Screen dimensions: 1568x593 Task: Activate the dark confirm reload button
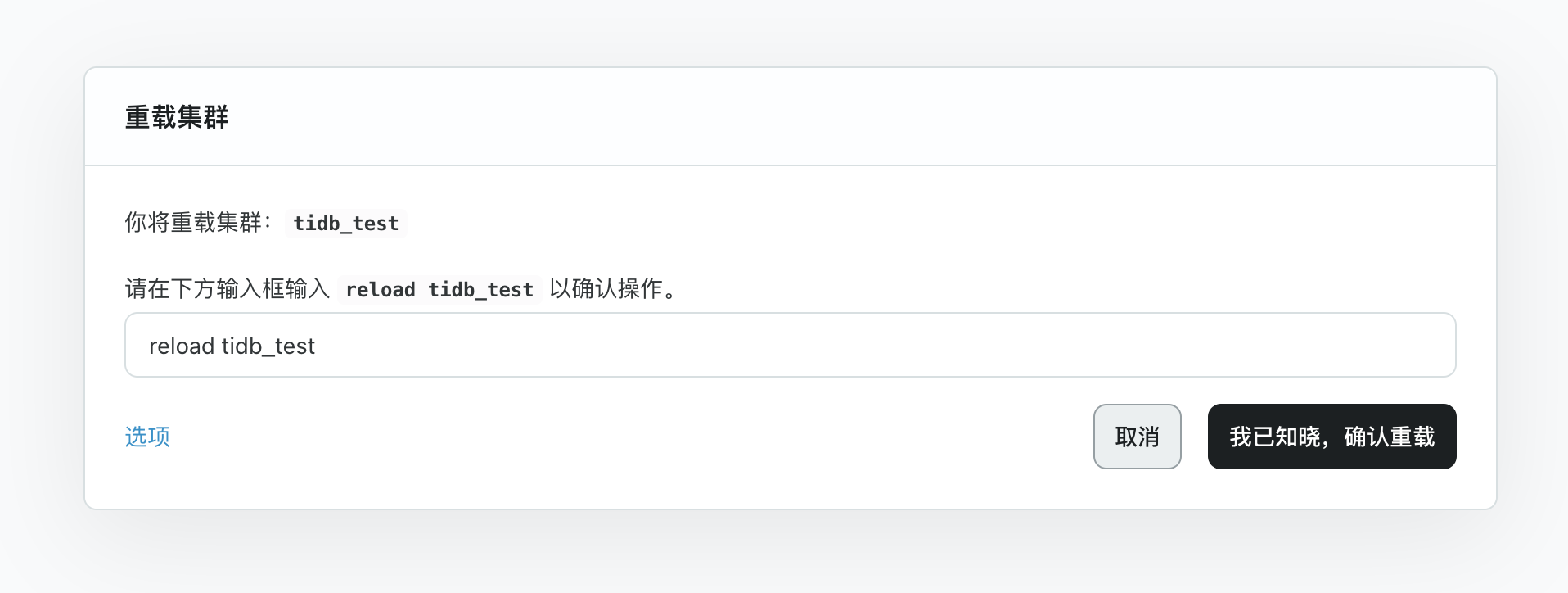point(1331,437)
